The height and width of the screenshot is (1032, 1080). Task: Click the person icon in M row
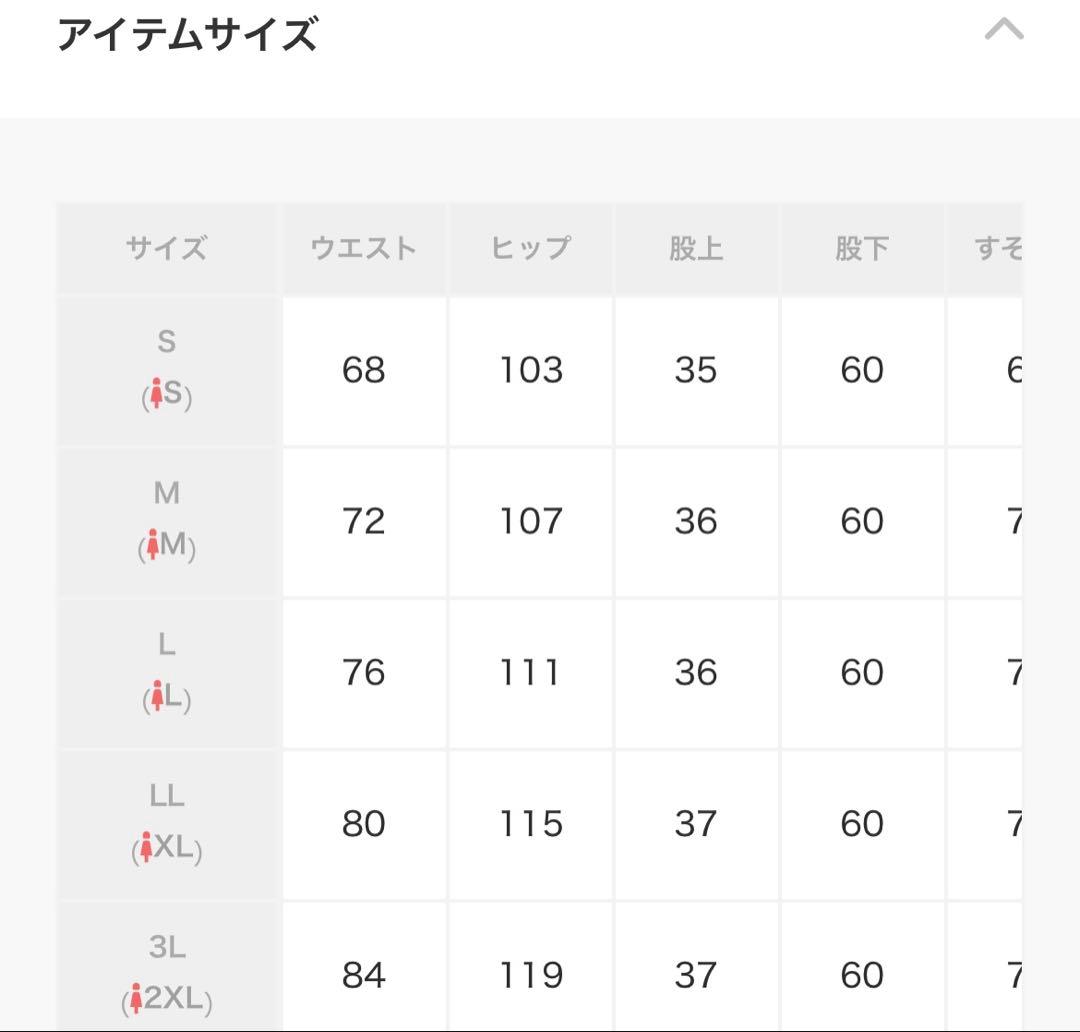coord(153,547)
